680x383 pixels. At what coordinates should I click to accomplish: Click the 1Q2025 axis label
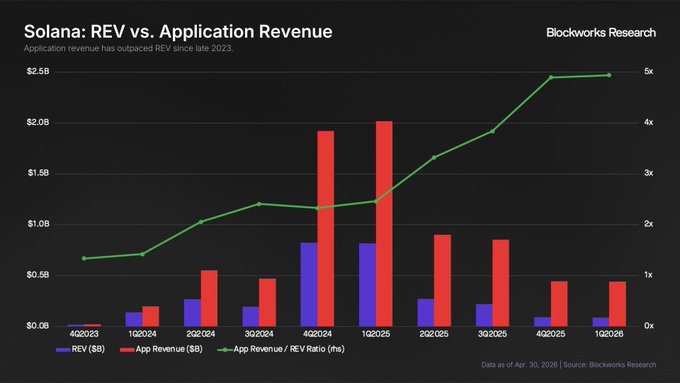(x=376, y=334)
